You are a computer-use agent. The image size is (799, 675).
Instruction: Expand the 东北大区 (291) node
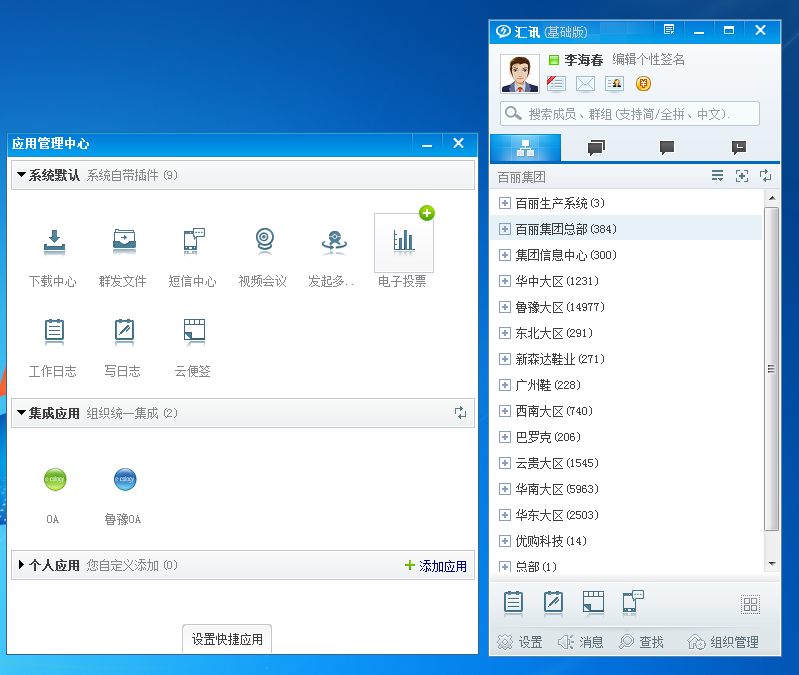504,333
